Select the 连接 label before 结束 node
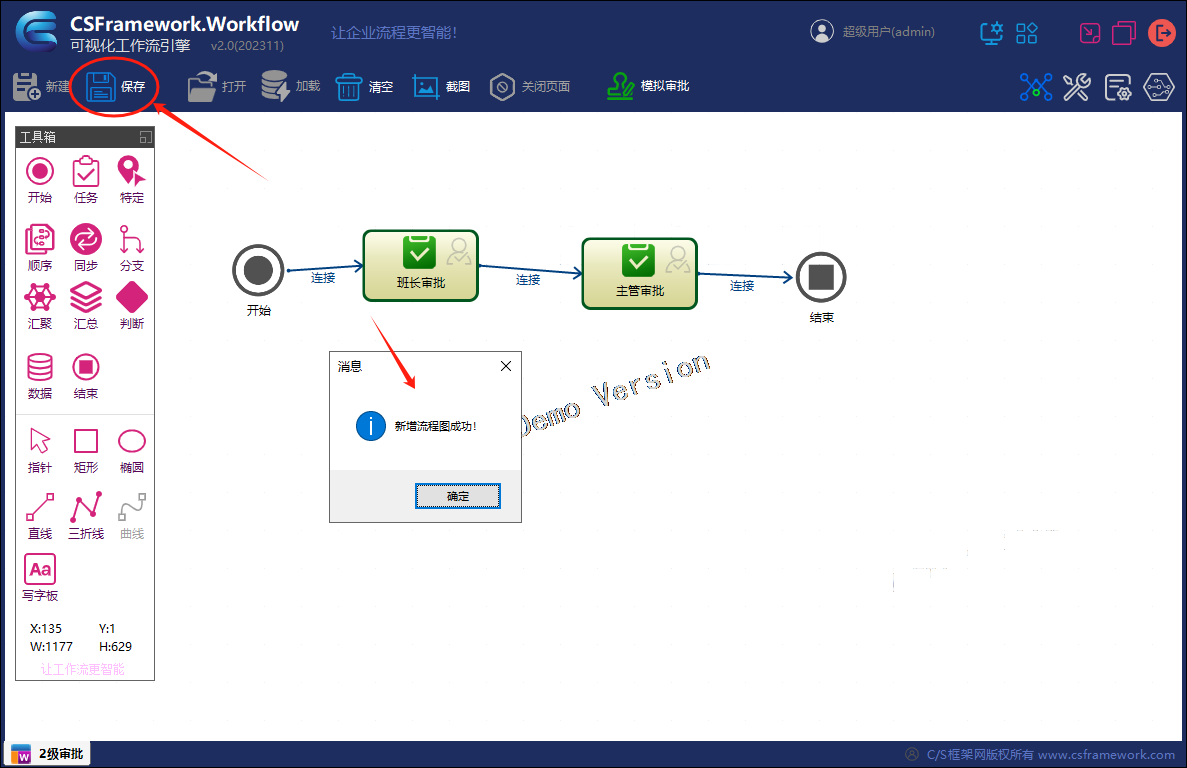1187x768 pixels. (x=742, y=286)
